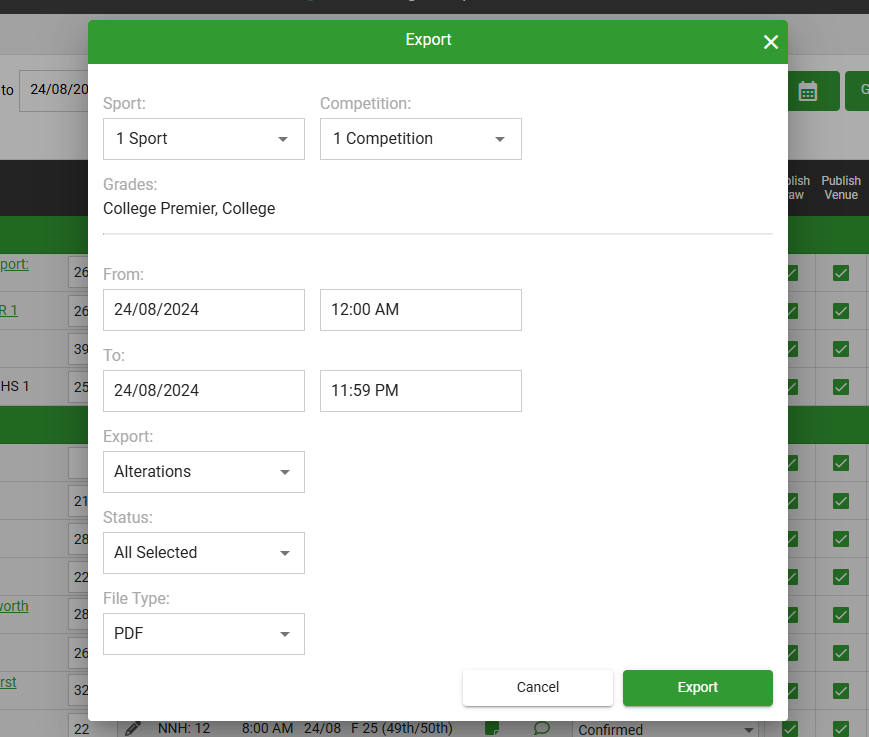Click the 'NNH: 12' text in the bottom row
This screenshot has width=869, height=737.
coord(184,728)
